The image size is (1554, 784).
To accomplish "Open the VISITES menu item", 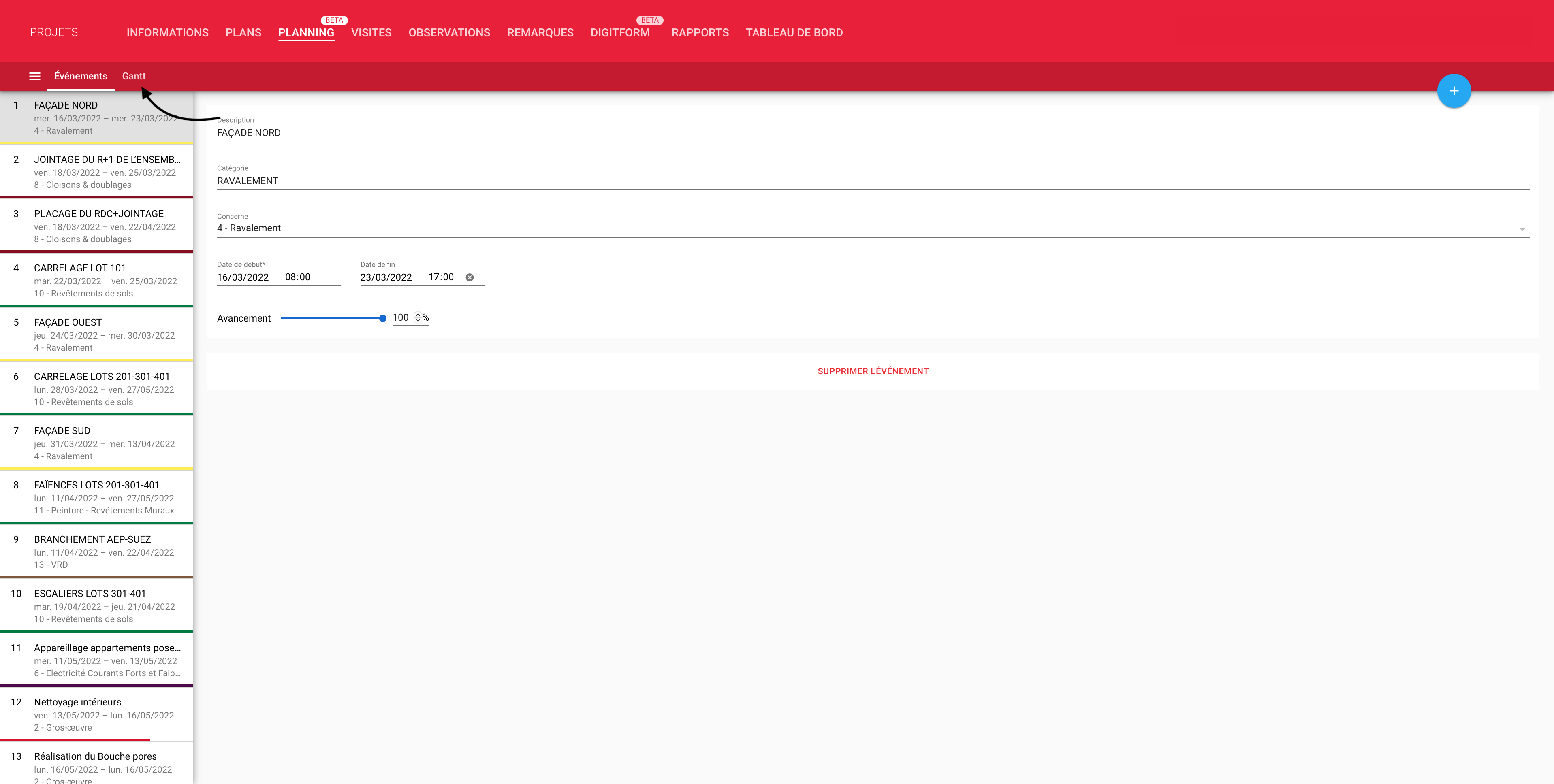I will tap(371, 32).
